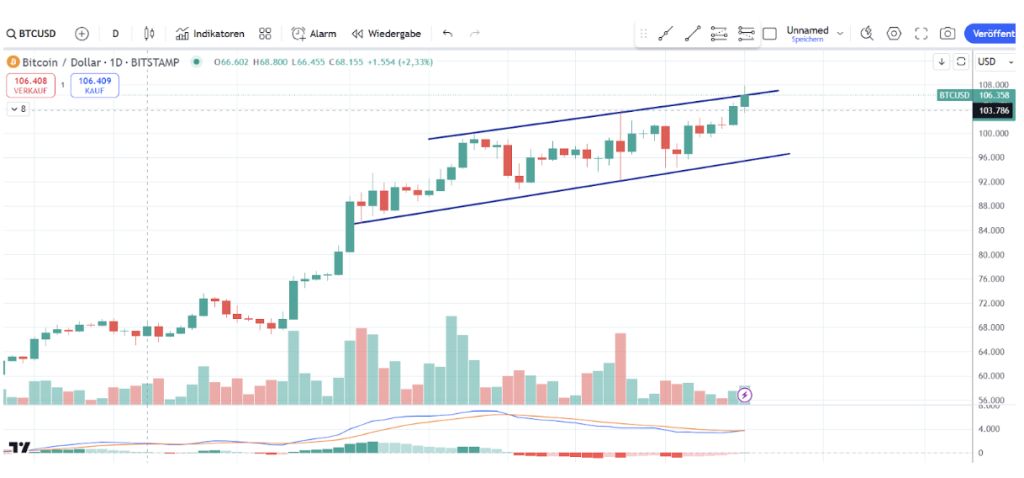1024x478 pixels.
Task: Toggle fullscreen mode
Action: click(921, 33)
